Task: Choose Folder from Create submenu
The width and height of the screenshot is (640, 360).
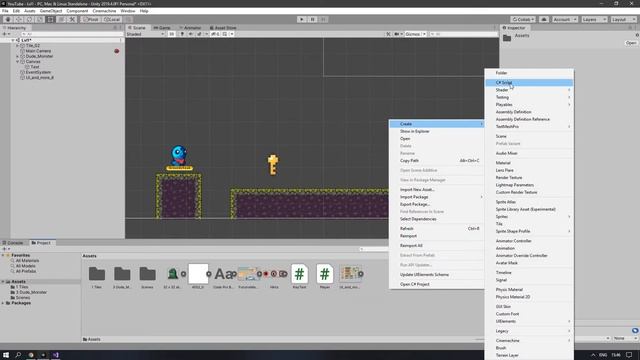Action: click(529, 73)
